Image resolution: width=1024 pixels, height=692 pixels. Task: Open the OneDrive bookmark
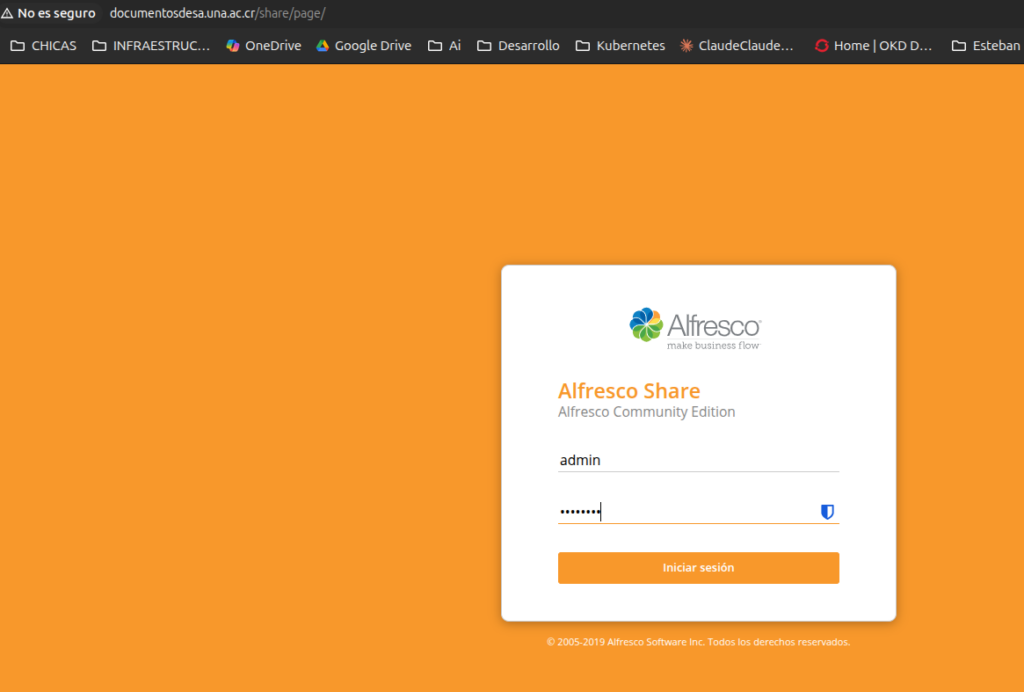pyautogui.click(x=263, y=45)
